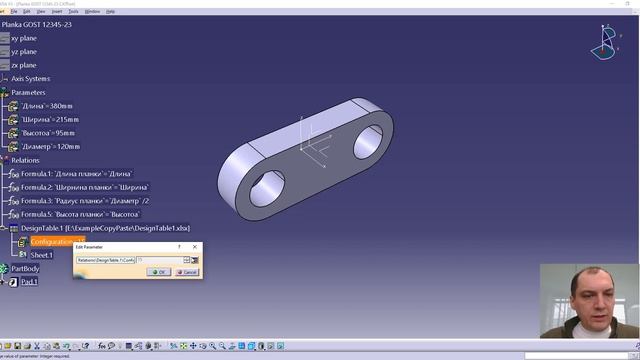Select the zx plane in the tree

(x=24, y=65)
